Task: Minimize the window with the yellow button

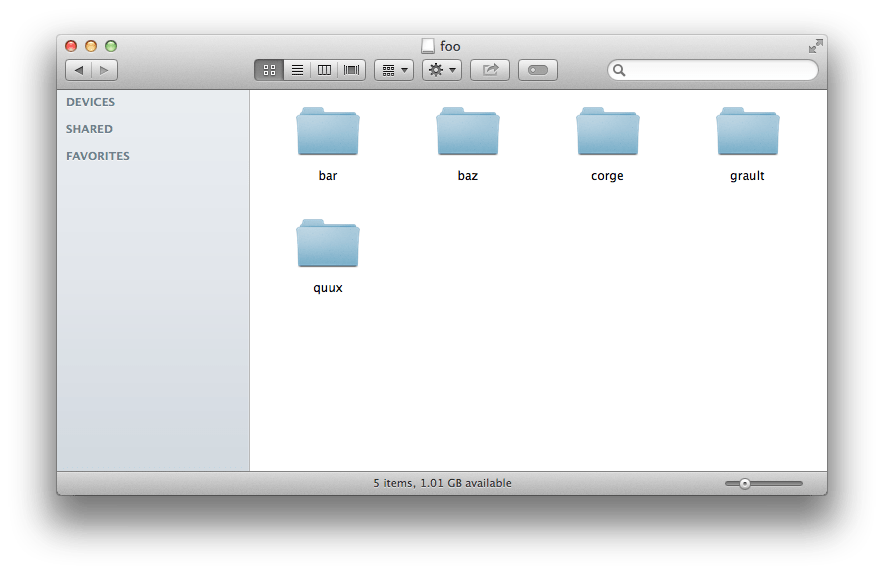Action: pyautogui.click(x=91, y=46)
